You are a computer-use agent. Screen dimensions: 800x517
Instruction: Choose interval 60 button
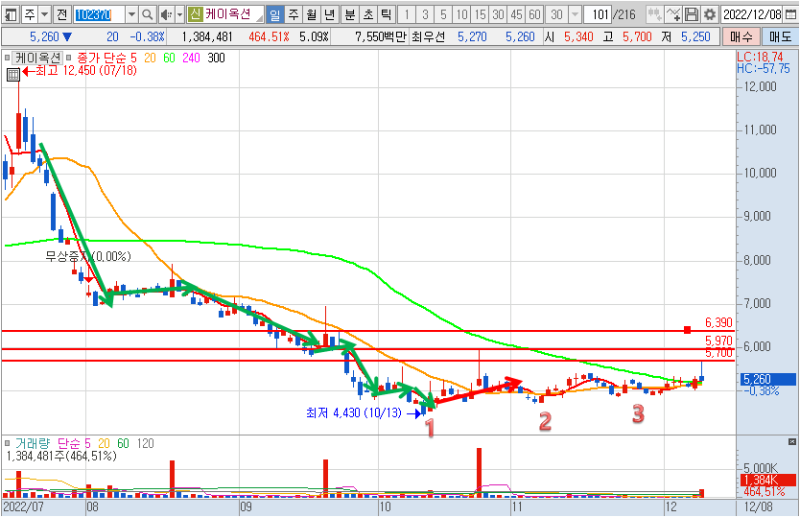point(535,14)
